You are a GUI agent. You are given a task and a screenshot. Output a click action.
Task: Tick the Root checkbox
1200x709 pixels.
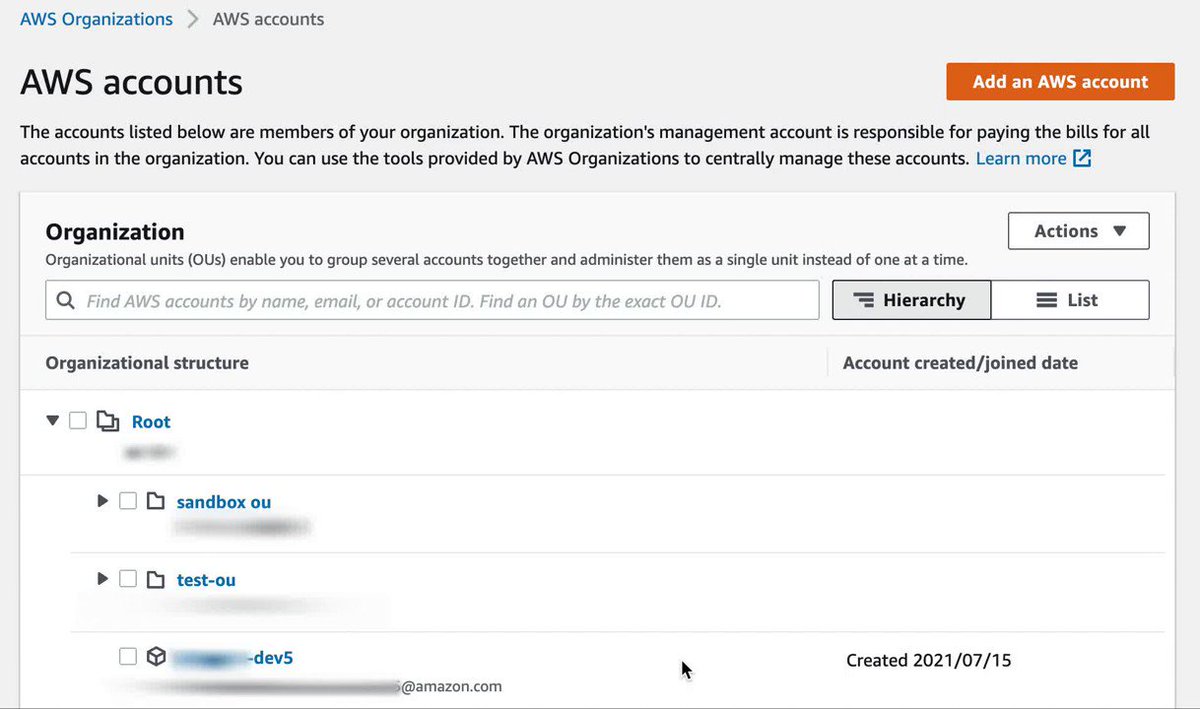point(78,421)
